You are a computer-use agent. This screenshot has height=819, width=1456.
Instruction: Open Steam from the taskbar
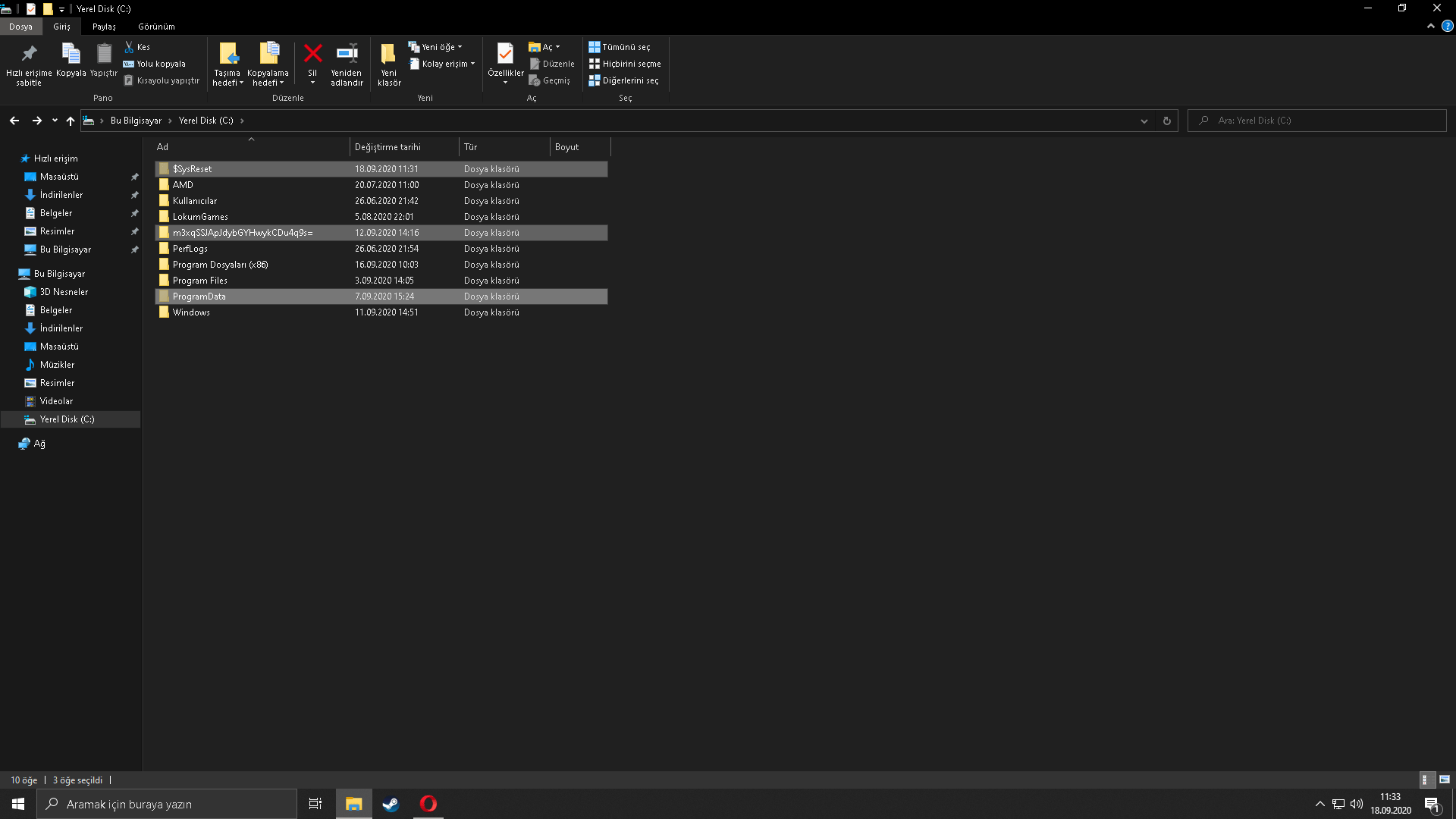[391, 804]
